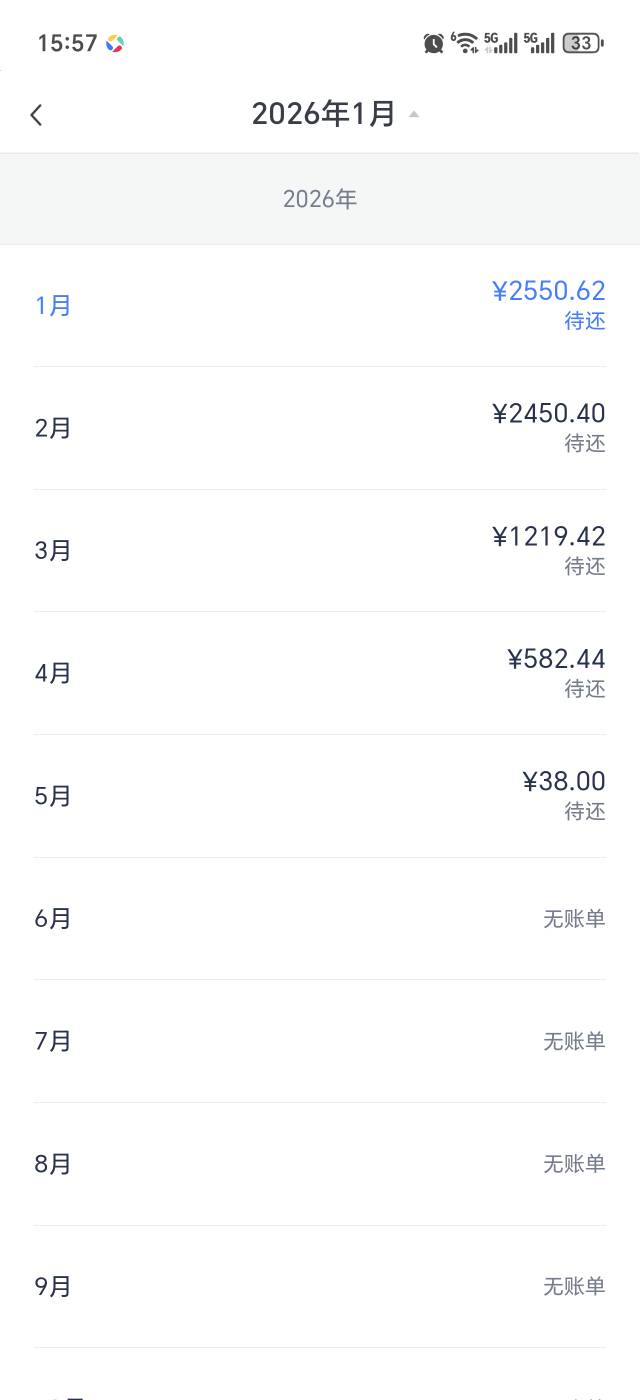
Task: Tap the colorful app icon beside clock
Action: 115,43
